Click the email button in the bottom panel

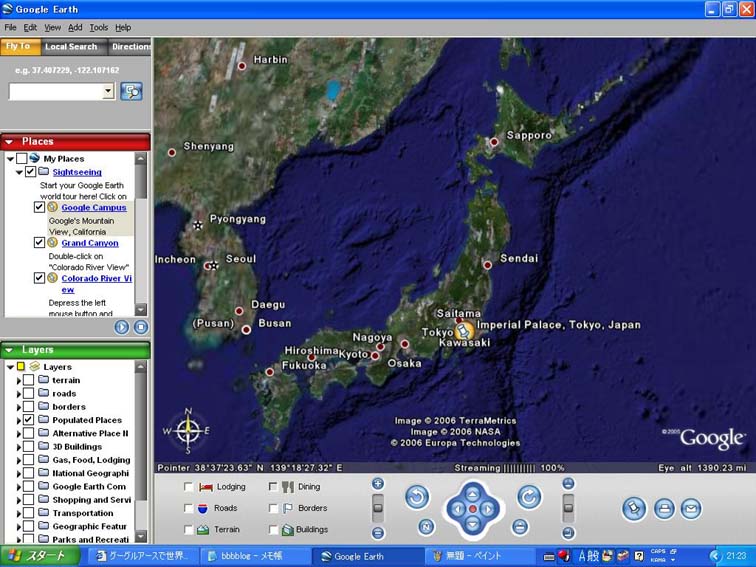point(691,509)
